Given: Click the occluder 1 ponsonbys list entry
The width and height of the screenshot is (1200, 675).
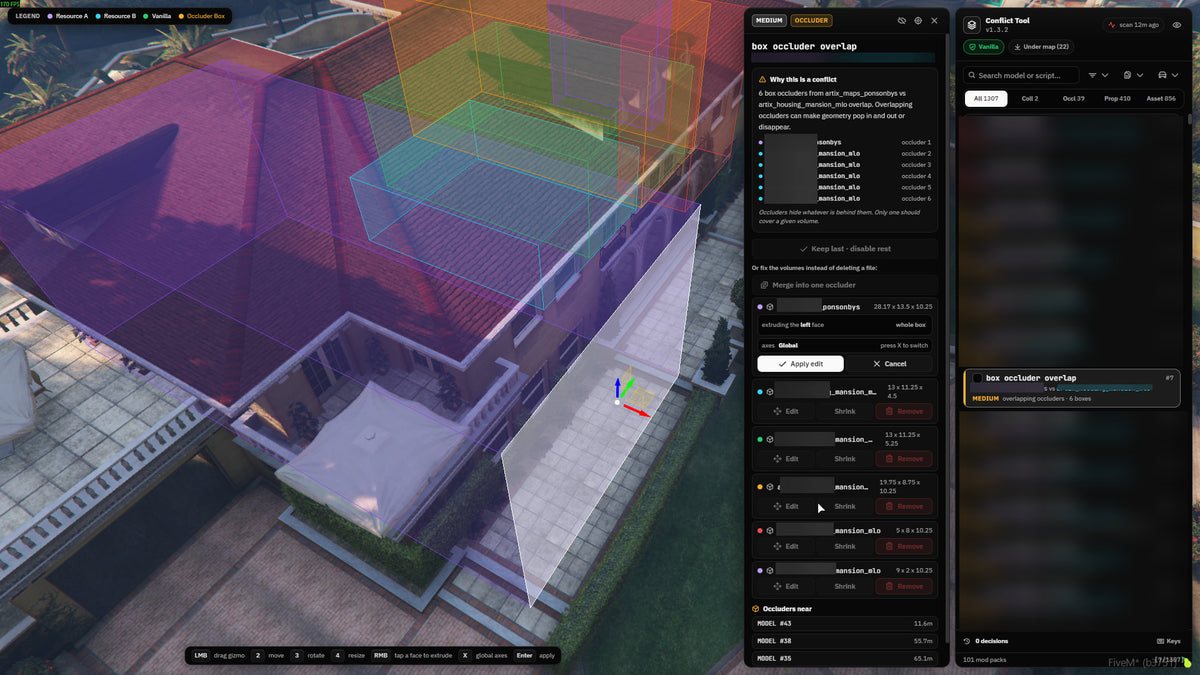Looking at the screenshot, I should (845, 142).
